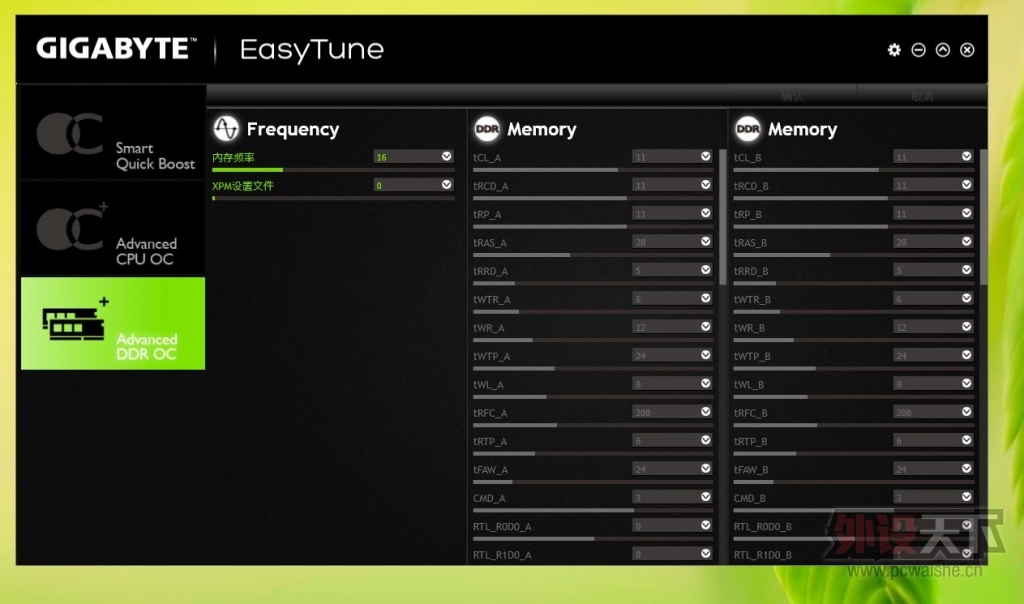Expand the tRTP_B dropdown
This screenshot has height=604, width=1024.
coord(967,440)
